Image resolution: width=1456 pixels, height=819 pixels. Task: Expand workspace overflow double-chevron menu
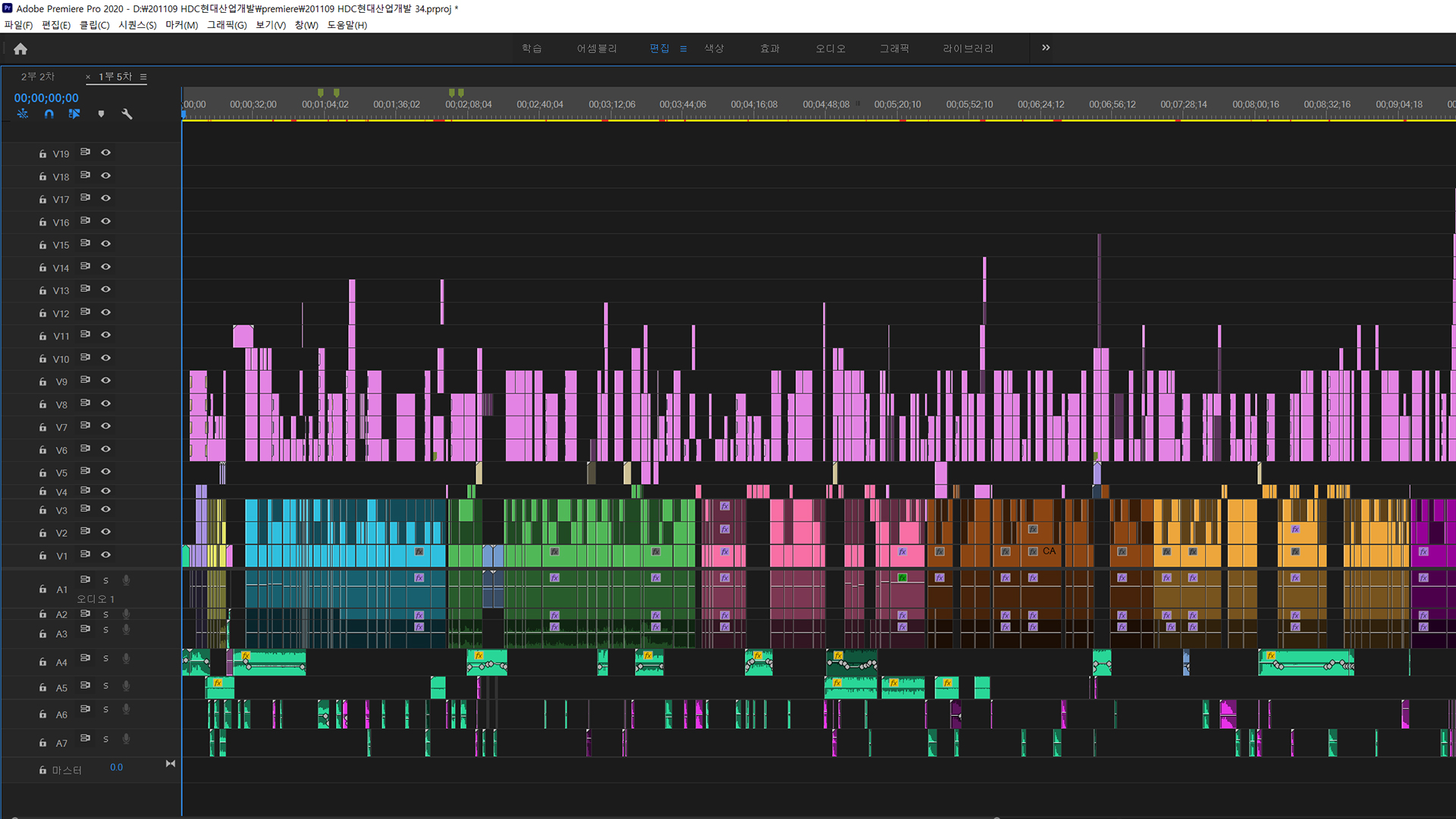(1046, 48)
